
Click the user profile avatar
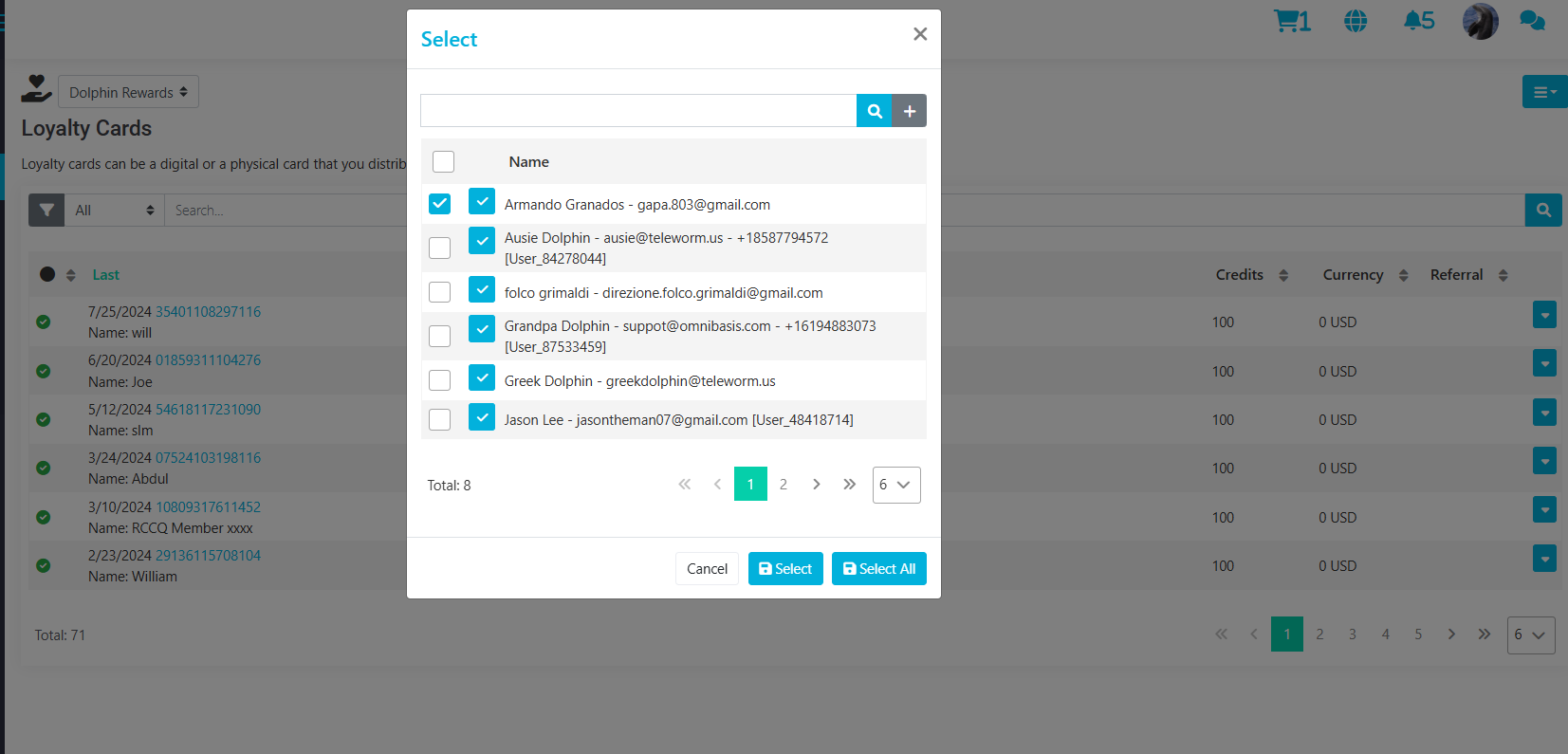[x=1480, y=21]
